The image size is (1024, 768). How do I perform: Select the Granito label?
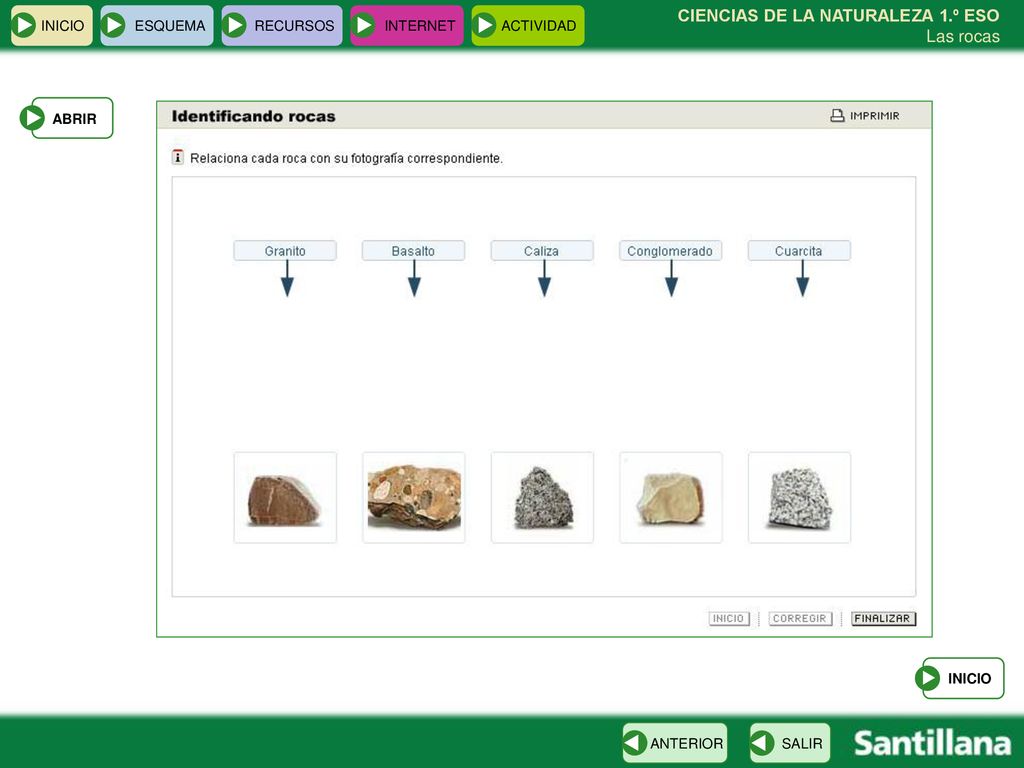[x=285, y=251]
